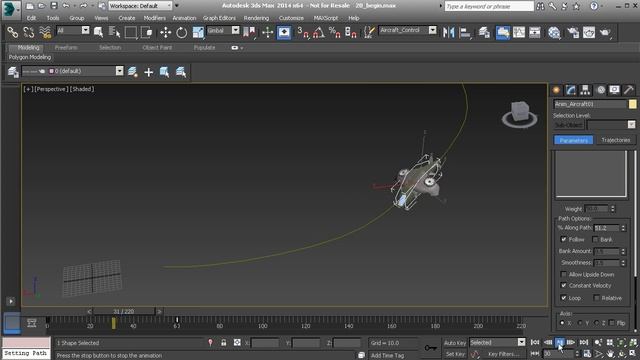Stop the animation with the play/stop button
Image resolution: width=640 pixels, height=360 pixels.
(560, 342)
